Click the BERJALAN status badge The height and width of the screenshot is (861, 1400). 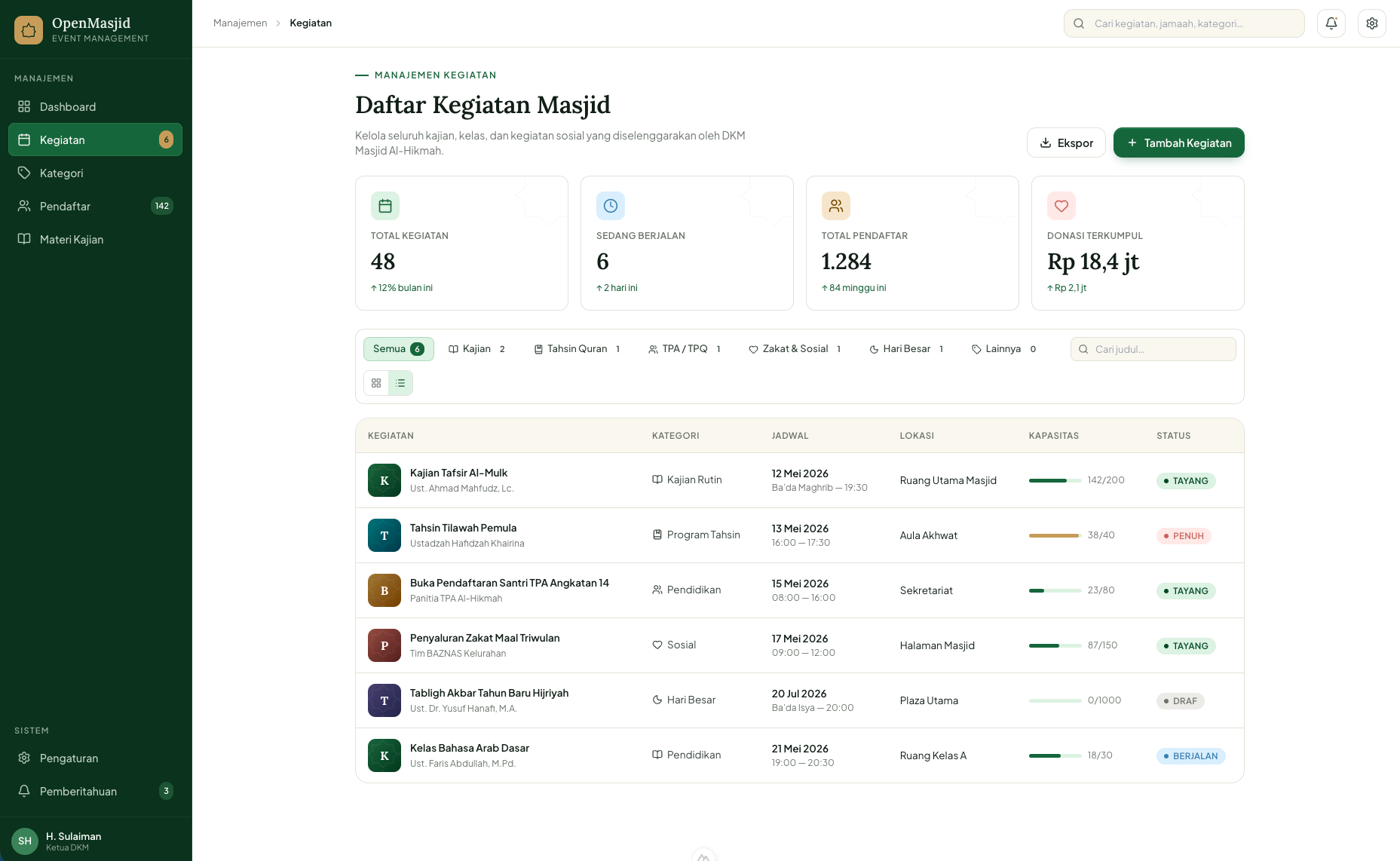click(1191, 756)
